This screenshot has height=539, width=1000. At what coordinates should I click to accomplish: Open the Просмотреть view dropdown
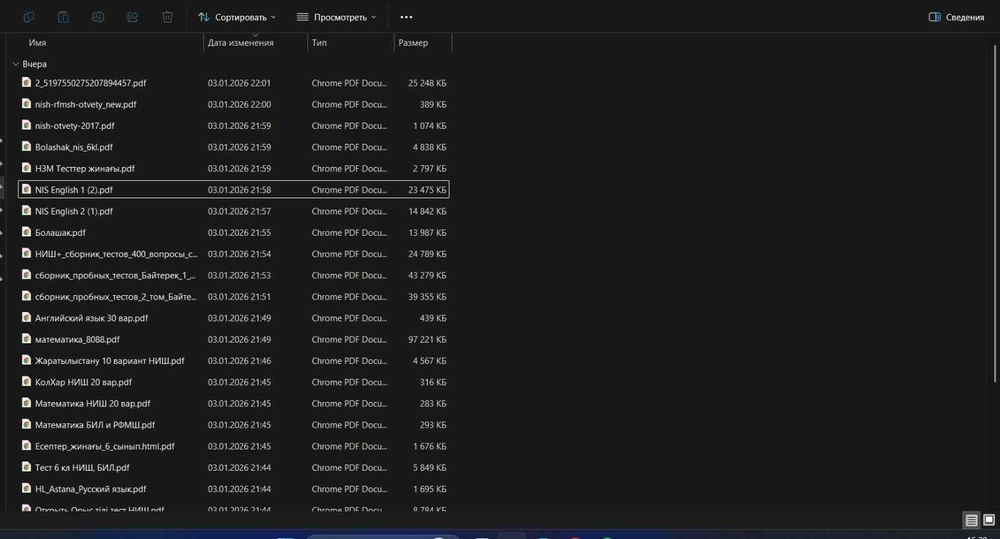pyautogui.click(x=337, y=17)
